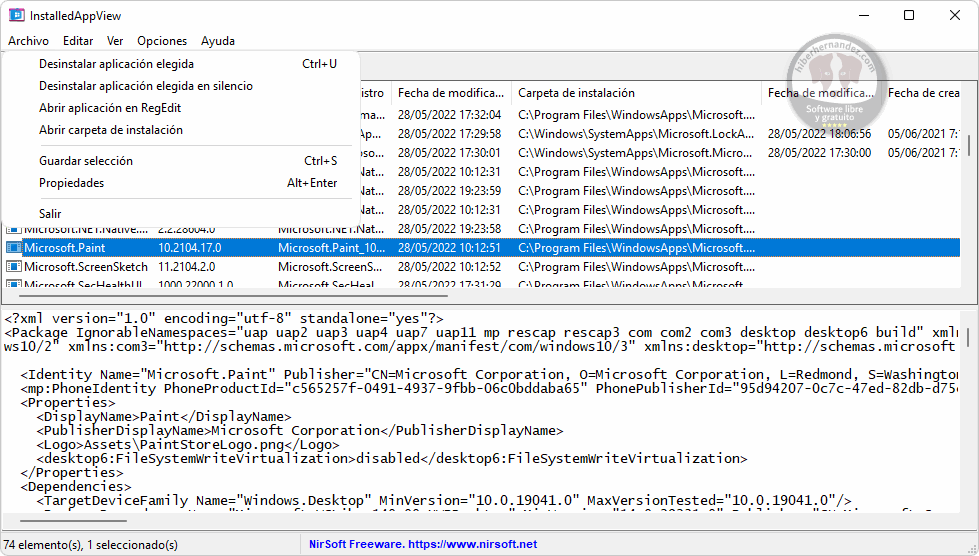The width and height of the screenshot is (979, 556).
Task: Click the TargetDeviceFamily XML line
Action: pyautogui.click(x=444, y=500)
